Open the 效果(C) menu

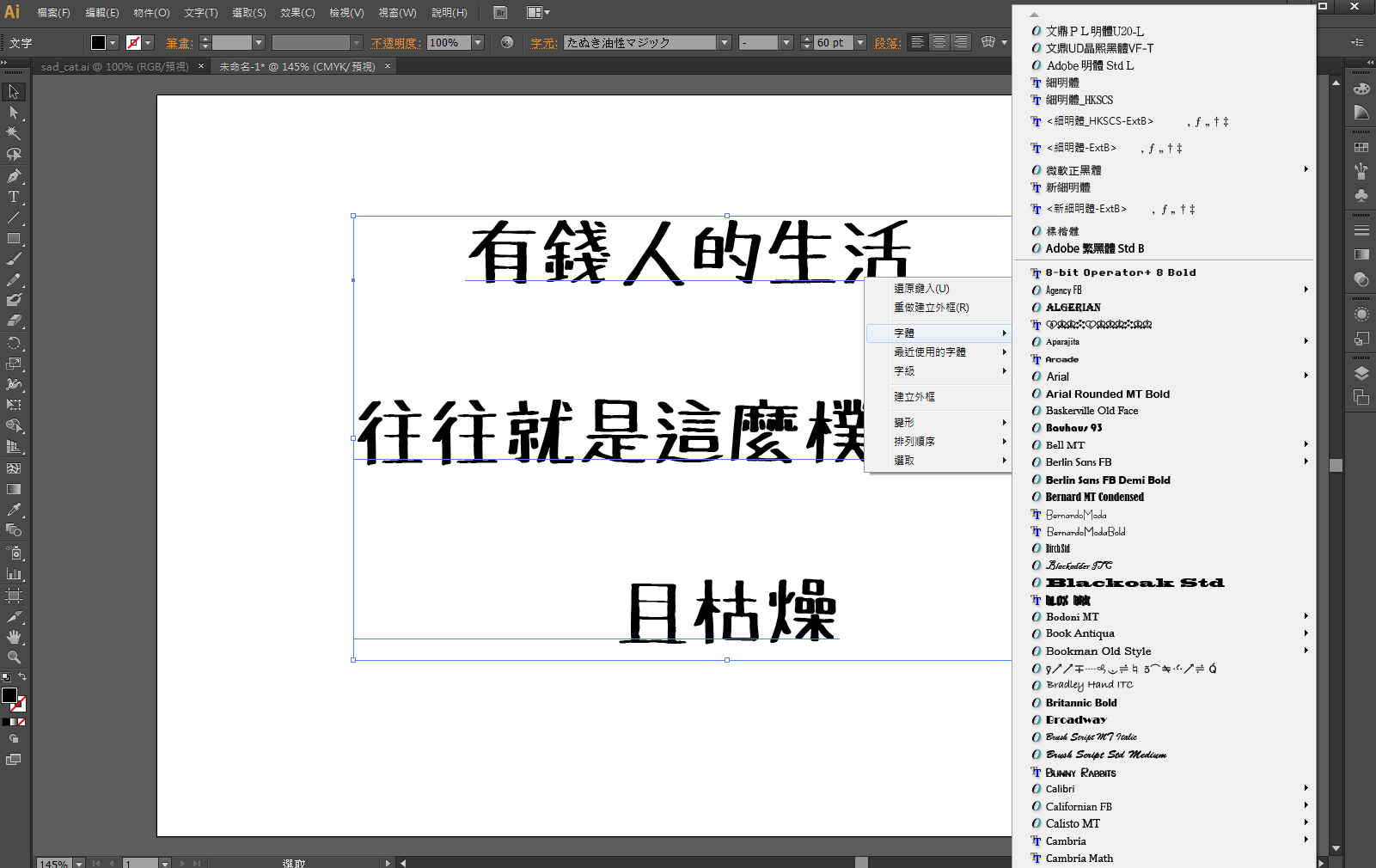[297, 12]
